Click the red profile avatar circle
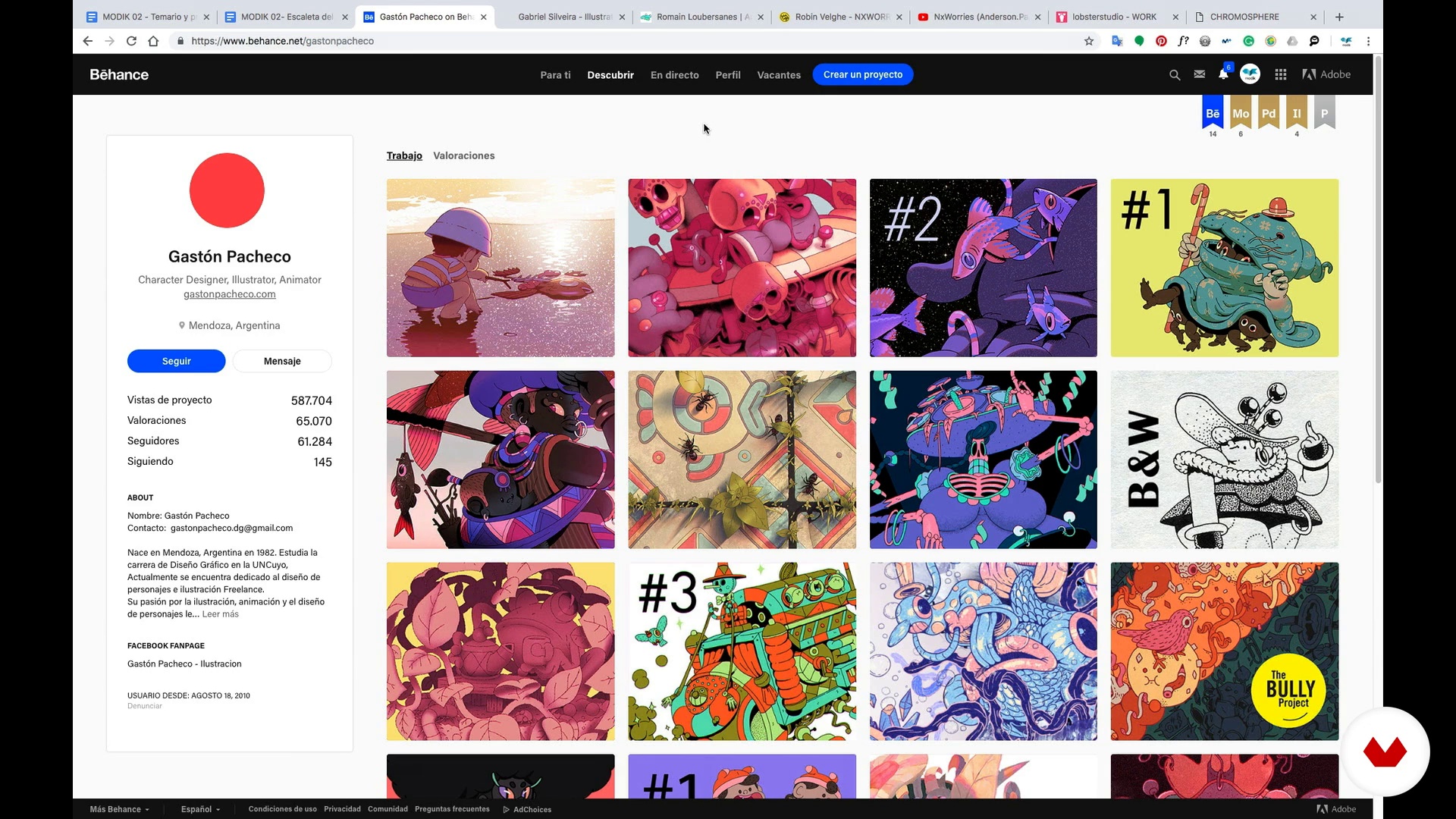 [227, 190]
